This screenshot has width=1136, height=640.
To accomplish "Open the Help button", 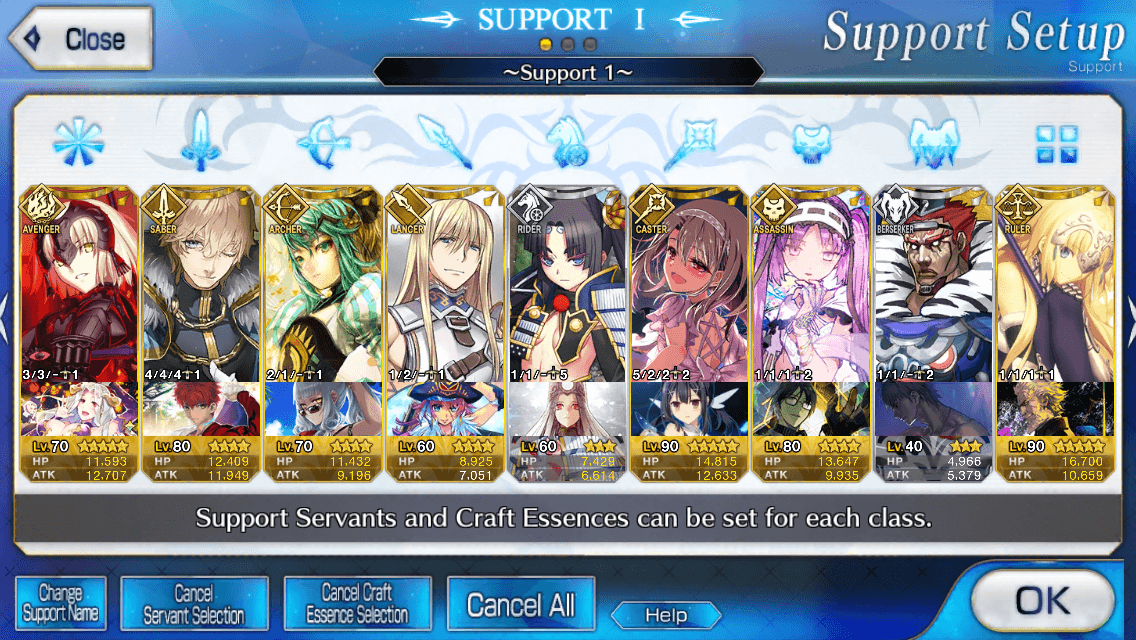I will tap(666, 615).
